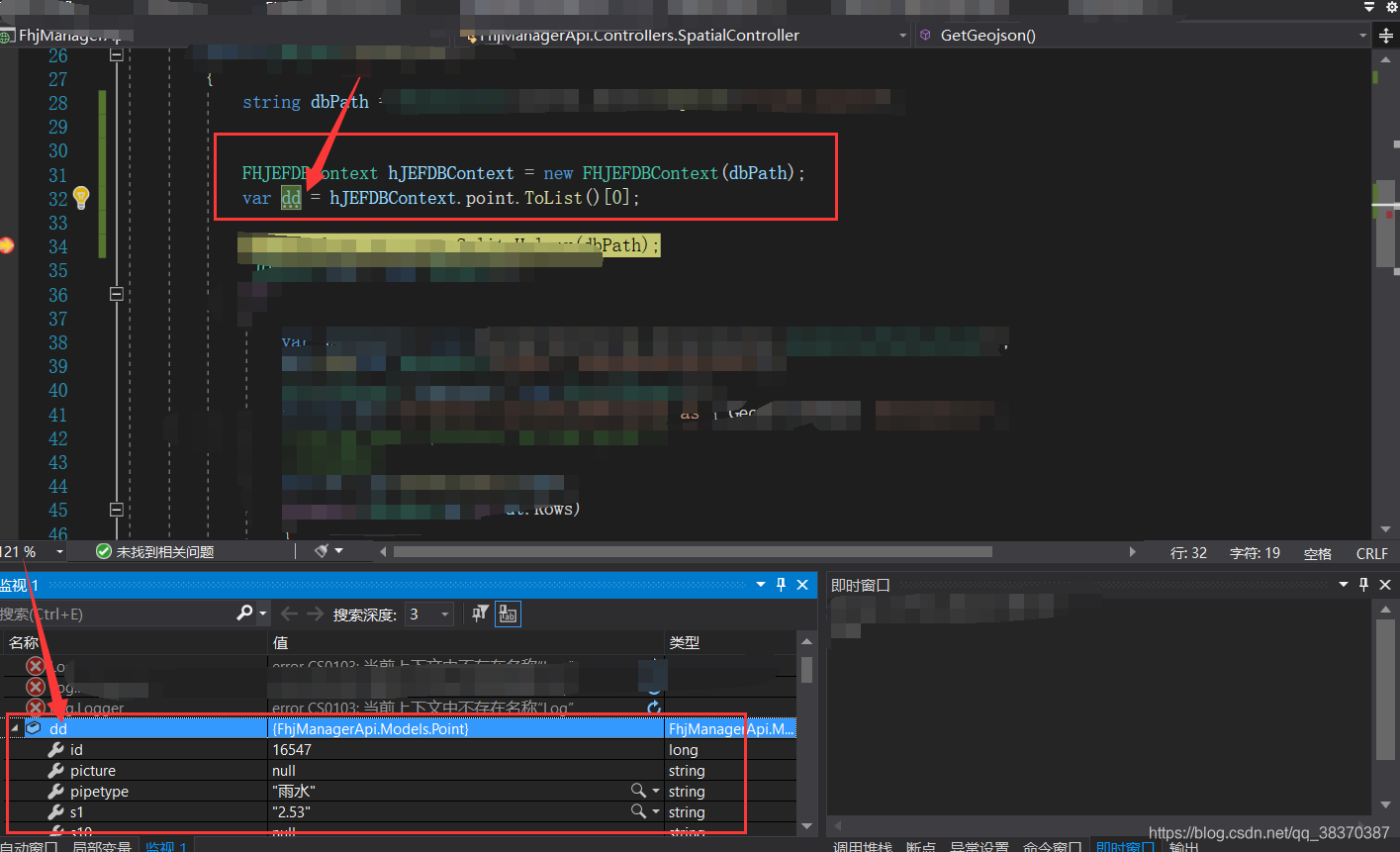Pin the 即时窗口 panel with its pushpin

point(1363,584)
